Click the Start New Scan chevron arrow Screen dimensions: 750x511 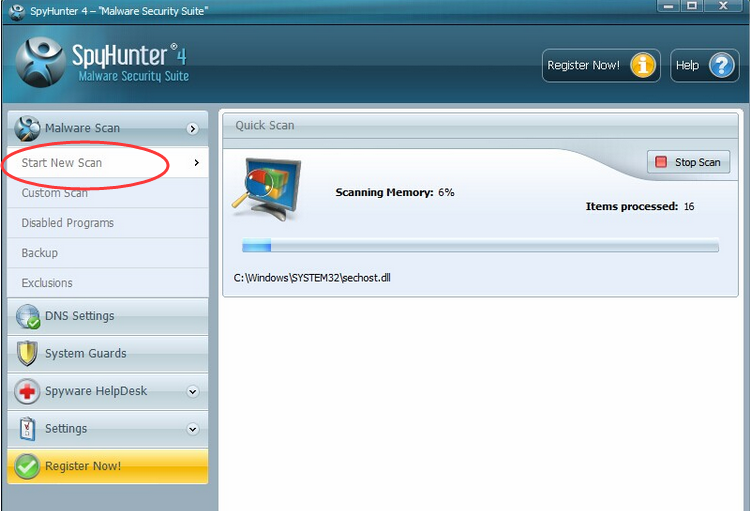pos(197,163)
